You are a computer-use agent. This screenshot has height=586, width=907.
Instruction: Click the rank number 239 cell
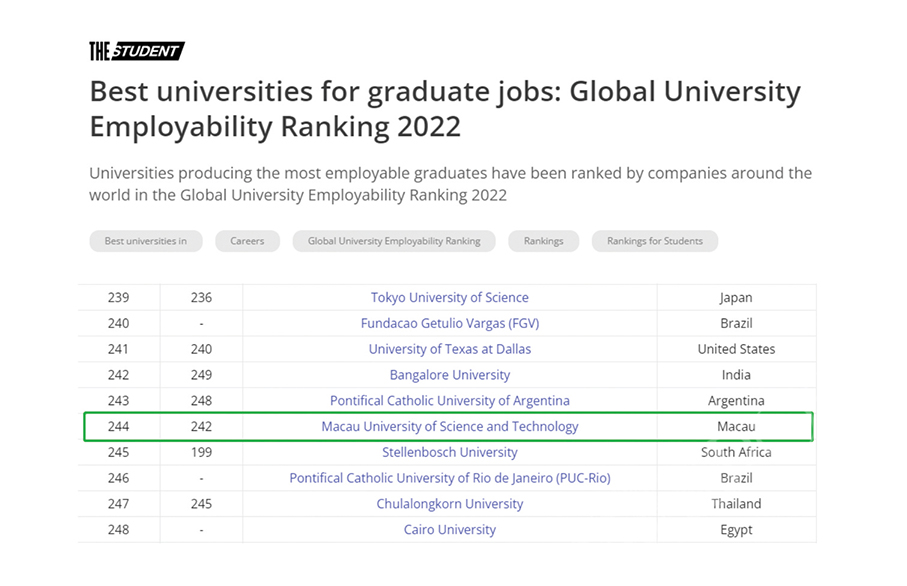coord(118,297)
